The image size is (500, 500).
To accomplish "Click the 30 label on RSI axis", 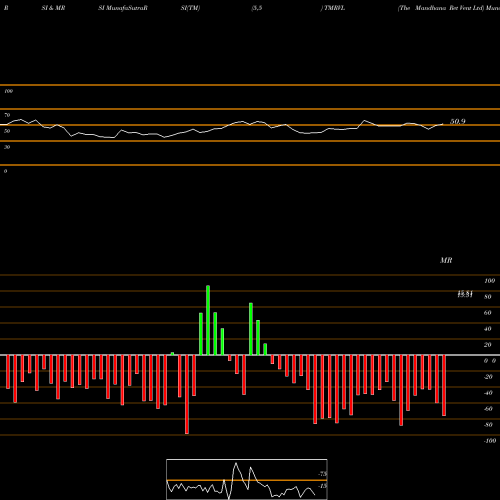I will pyautogui.click(x=7, y=147).
